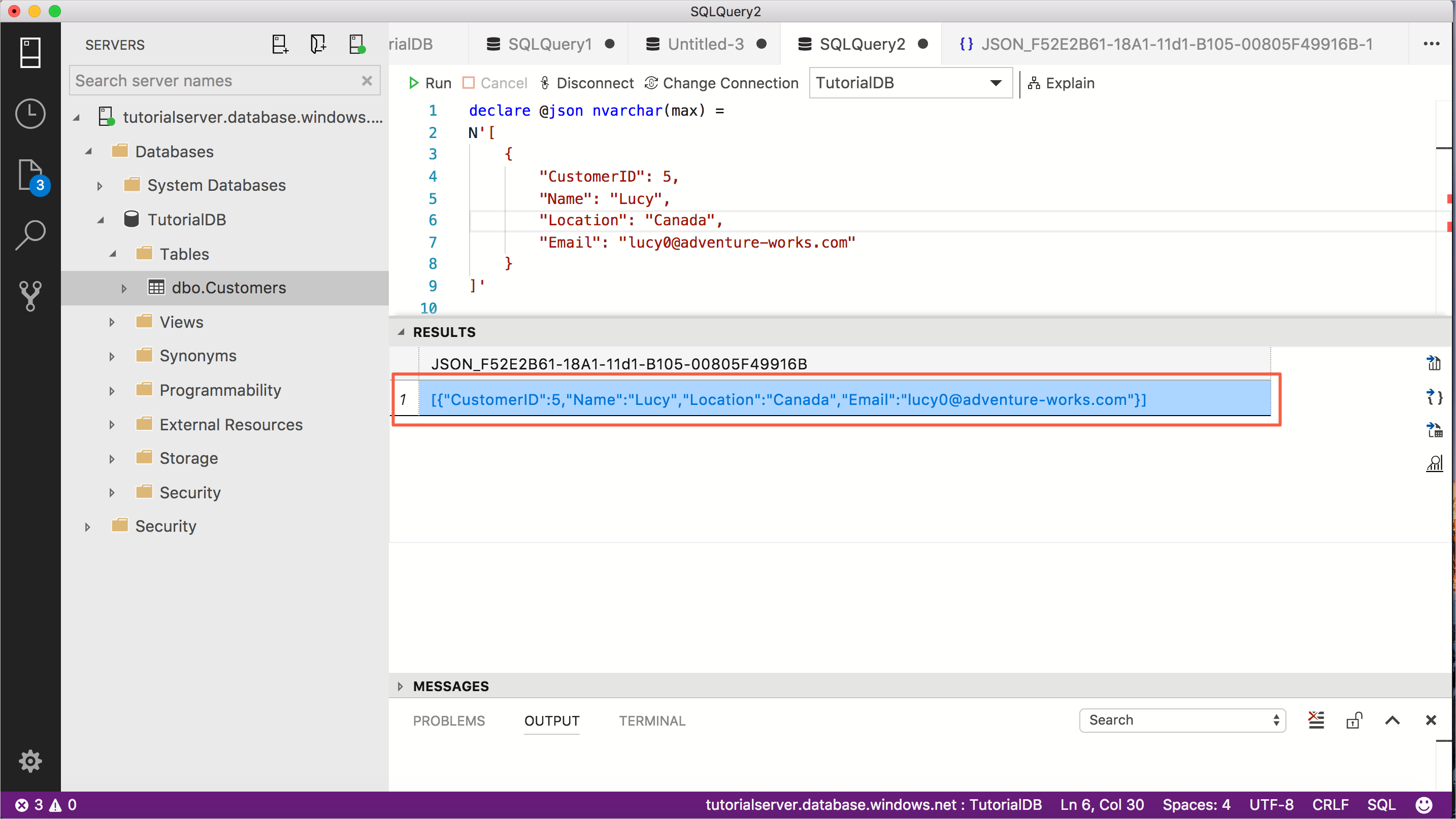Select the SQLQuery1 tab

[549, 44]
